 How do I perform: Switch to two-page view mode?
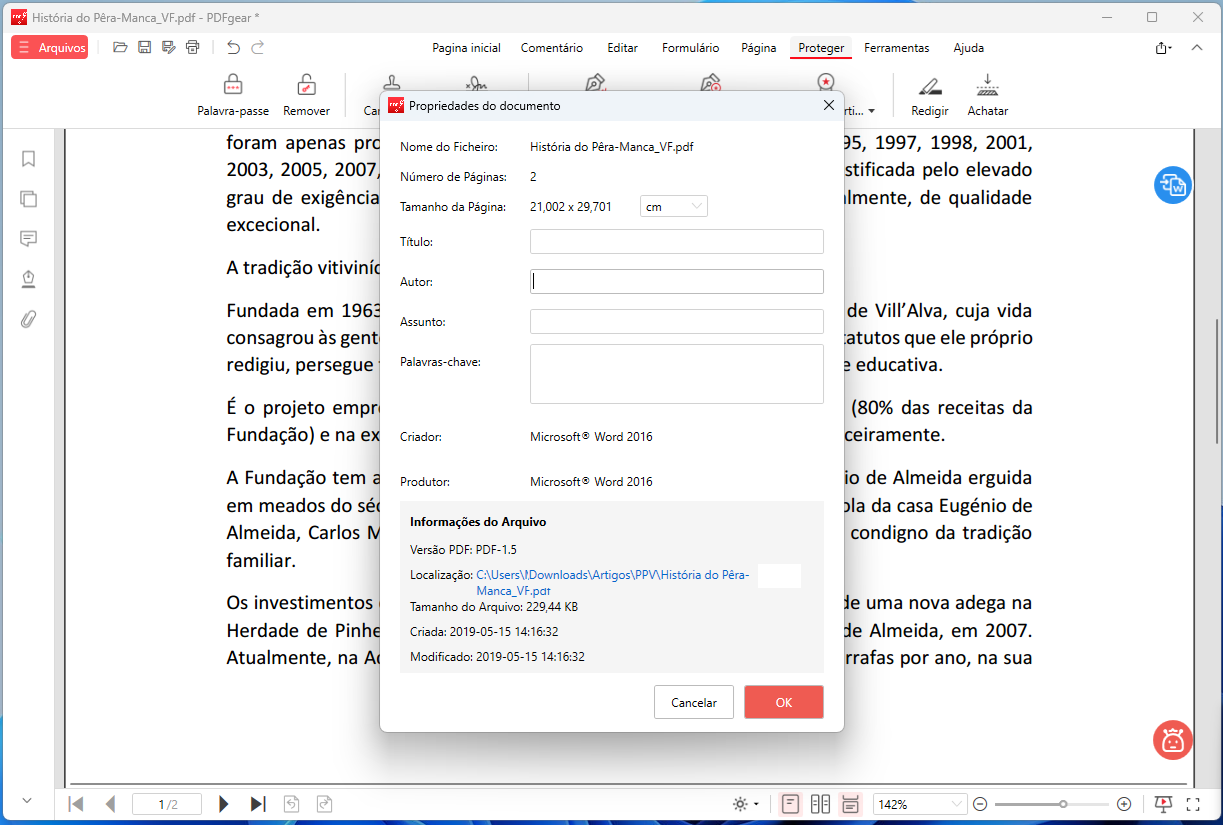[x=820, y=804]
